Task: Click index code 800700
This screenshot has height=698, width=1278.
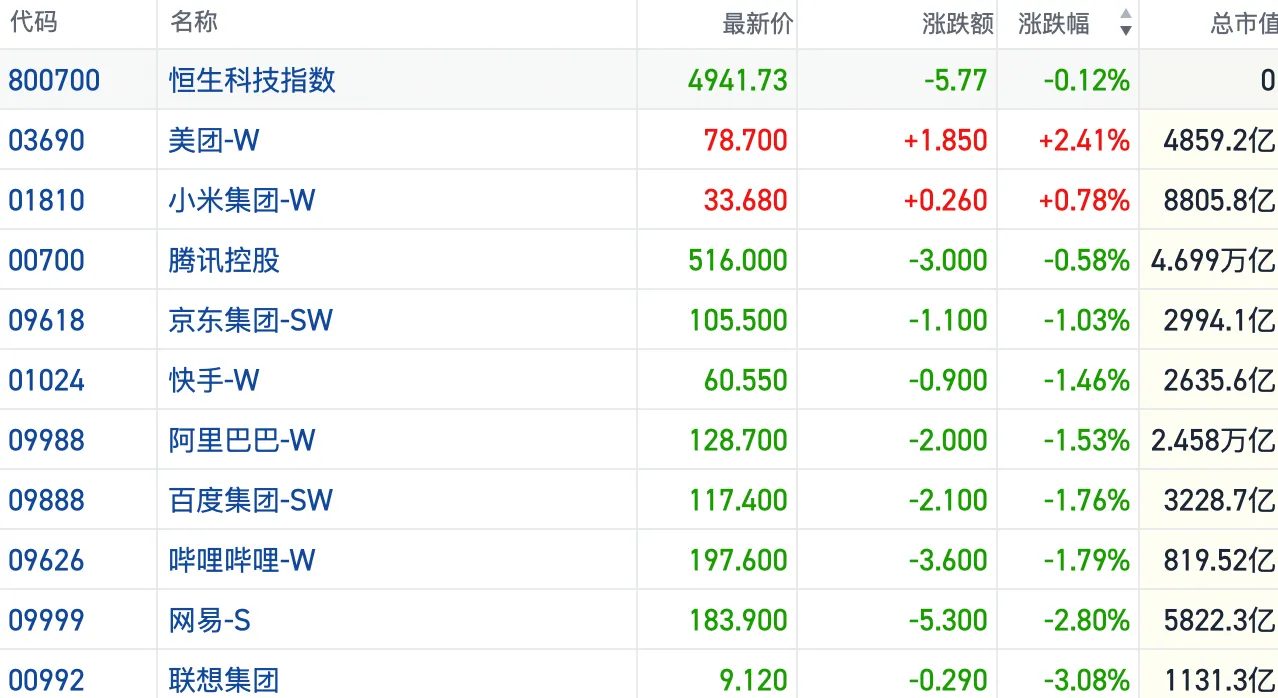Action: click(54, 80)
